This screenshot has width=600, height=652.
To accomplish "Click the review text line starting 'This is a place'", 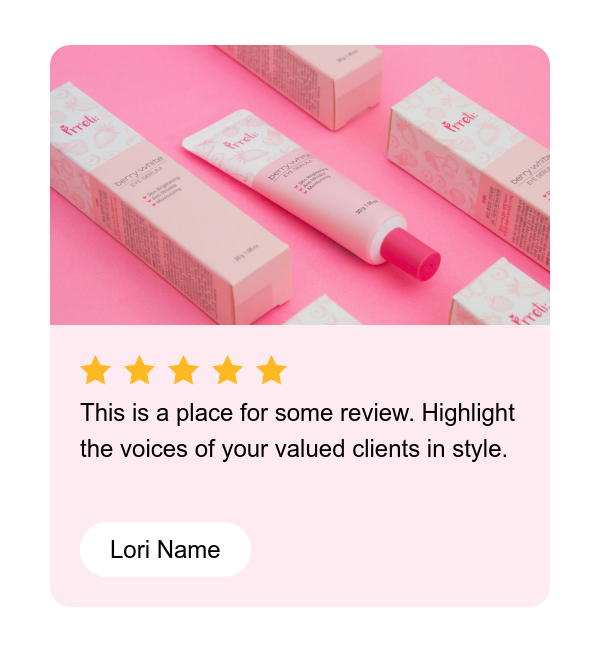I will (x=298, y=412).
